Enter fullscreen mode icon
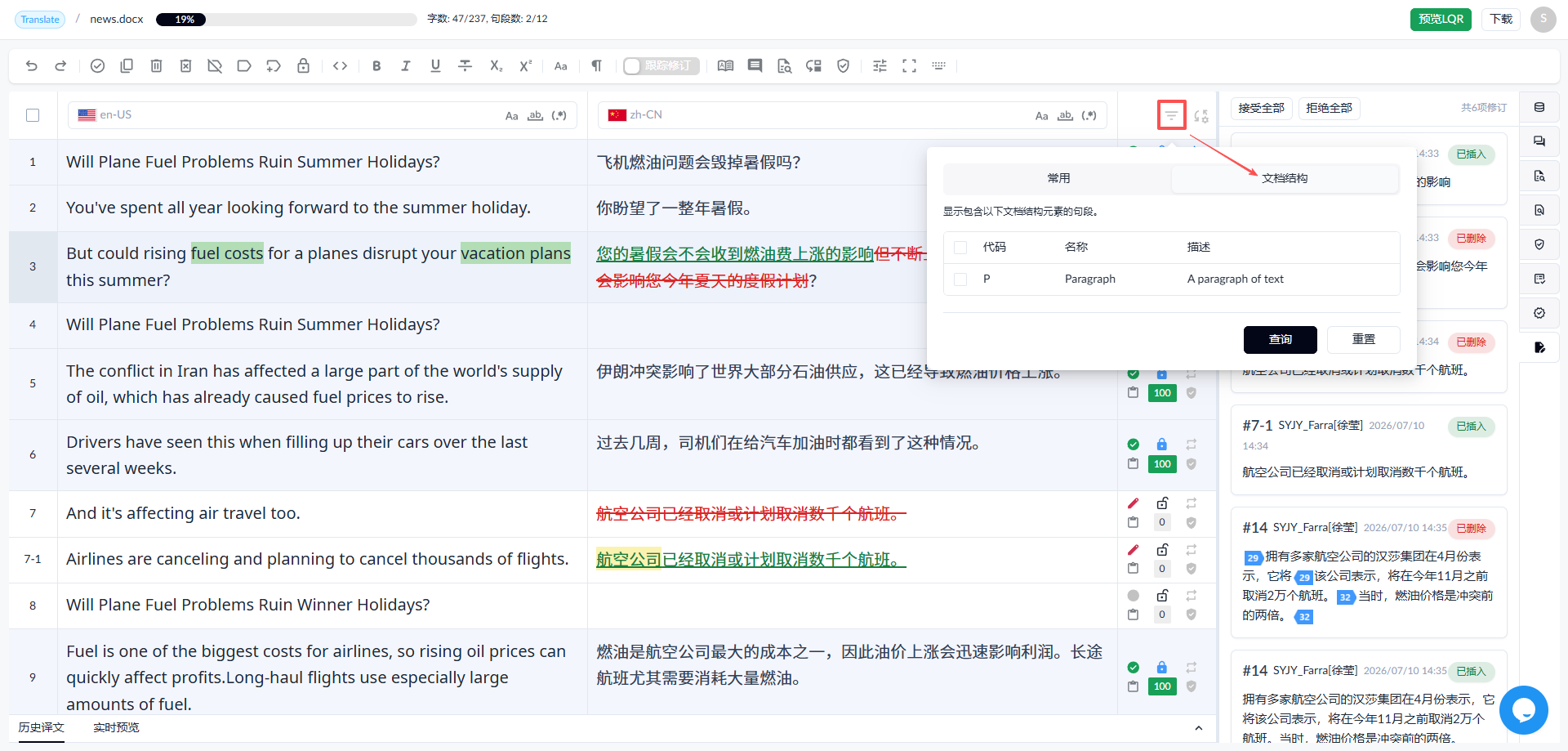 tap(909, 66)
